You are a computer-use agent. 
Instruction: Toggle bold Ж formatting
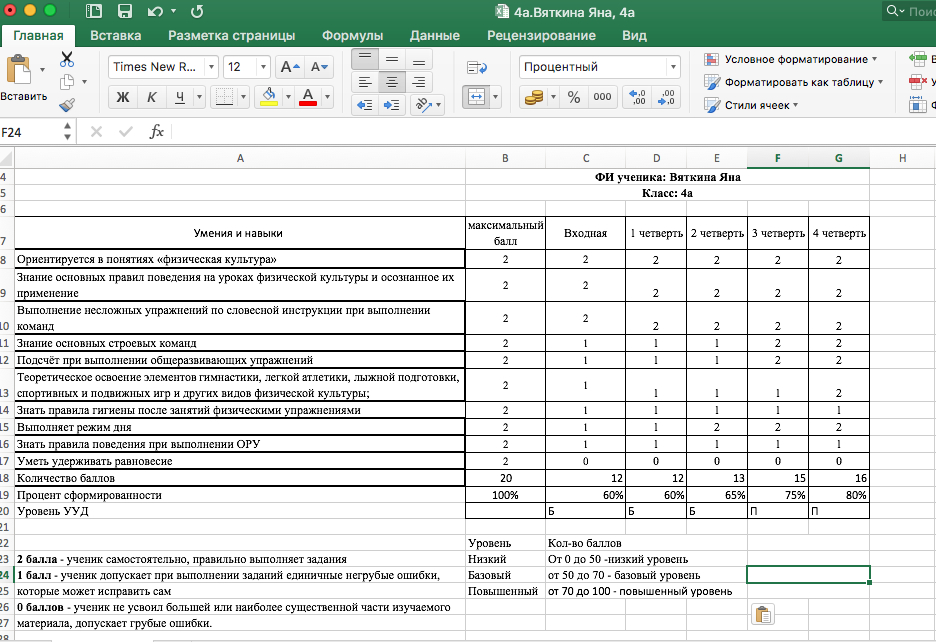tap(123, 97)
